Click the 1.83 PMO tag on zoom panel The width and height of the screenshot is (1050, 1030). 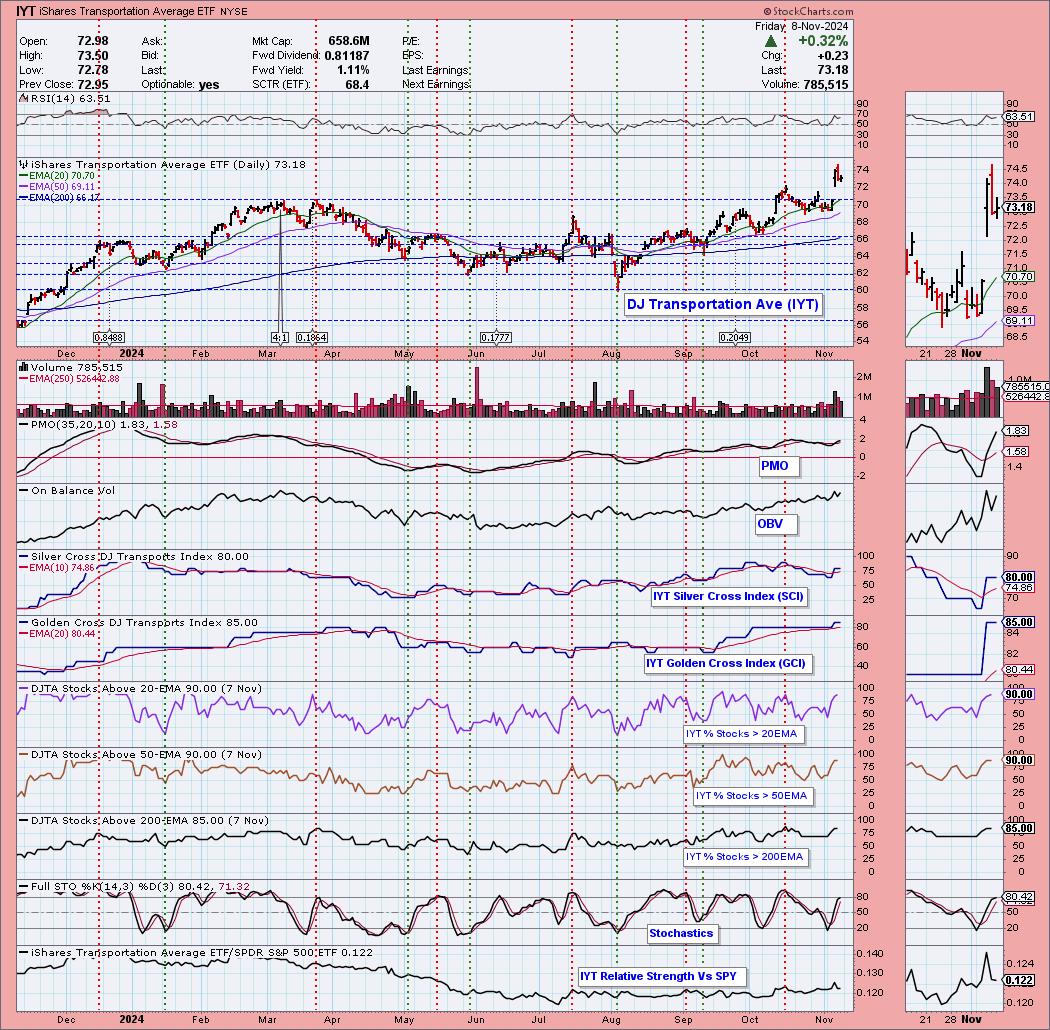(1017, 431)
